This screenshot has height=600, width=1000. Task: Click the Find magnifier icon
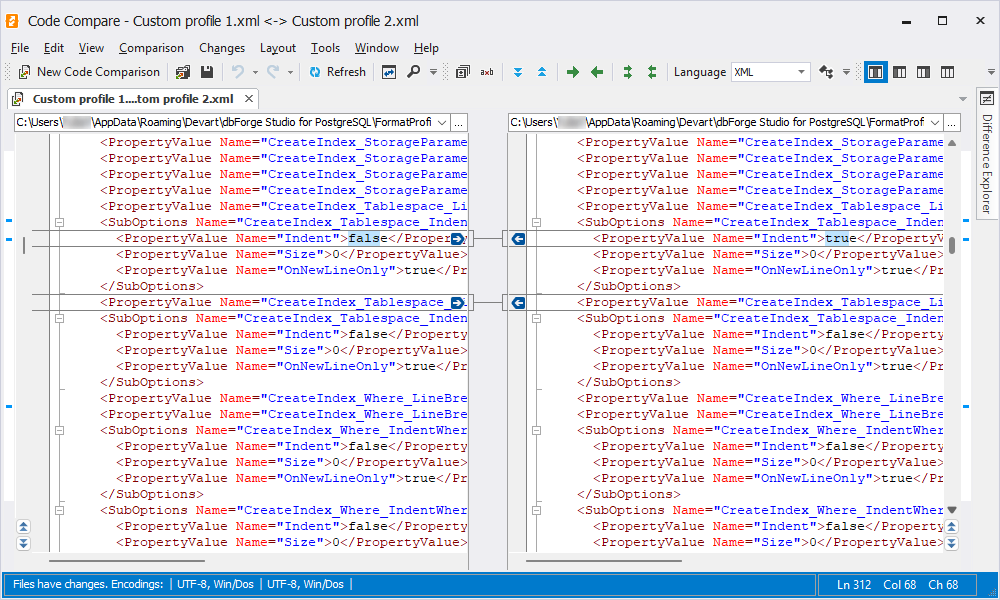pyautogui.click(x=413, y=72)
